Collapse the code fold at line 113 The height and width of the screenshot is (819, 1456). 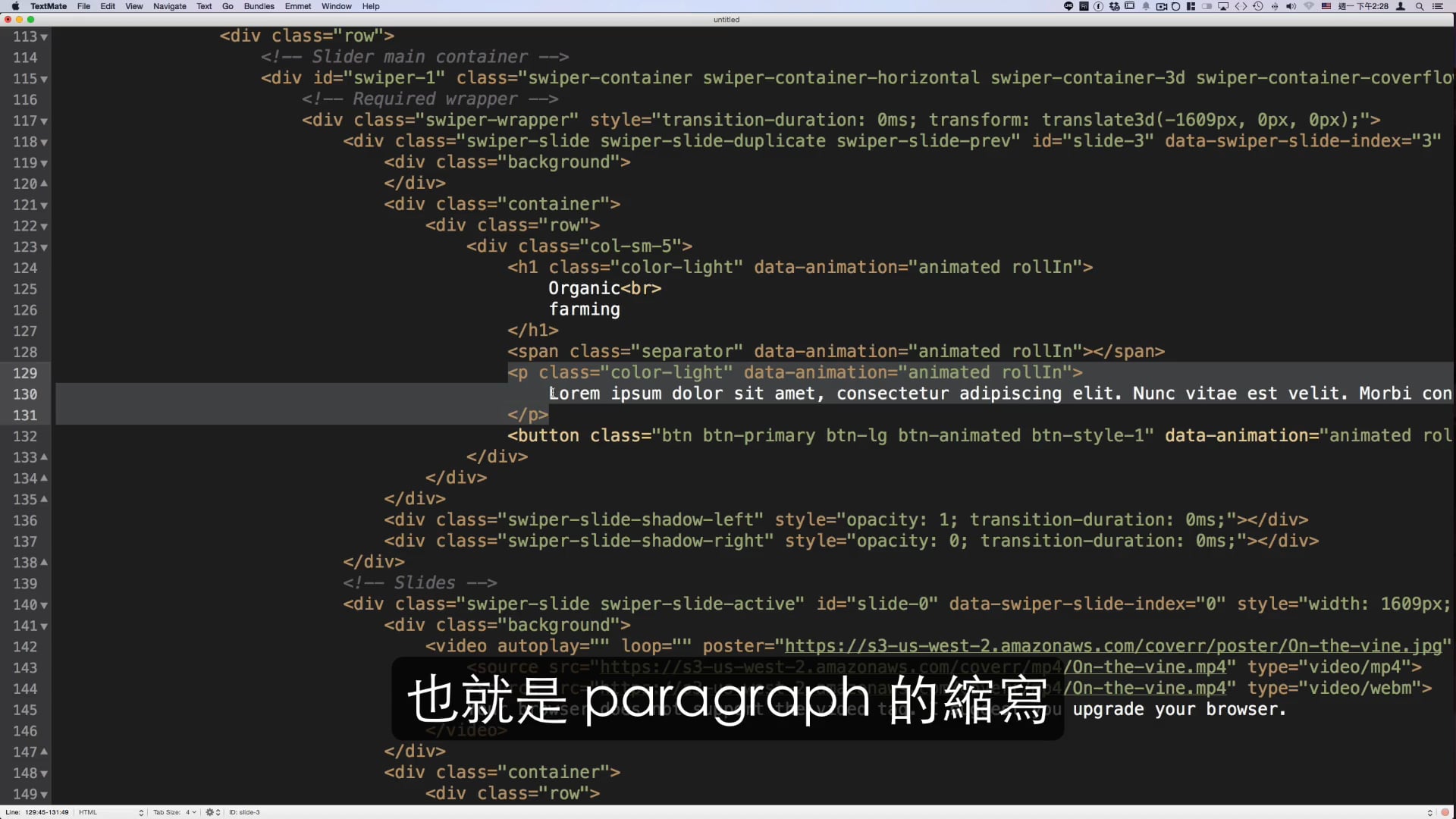pos(43,36)
